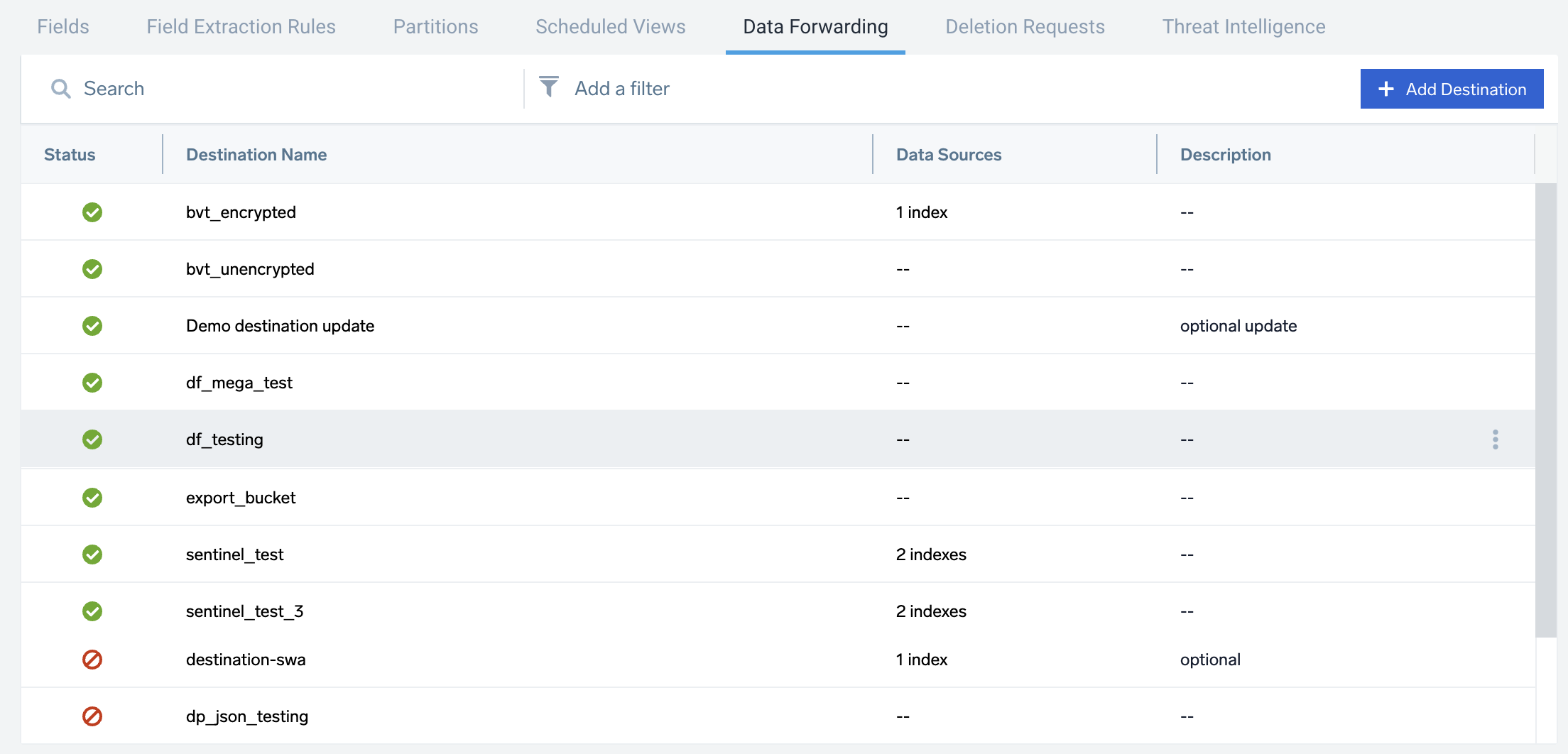
Task: Open the df_mega_test destination
Action: pos(239,382)
